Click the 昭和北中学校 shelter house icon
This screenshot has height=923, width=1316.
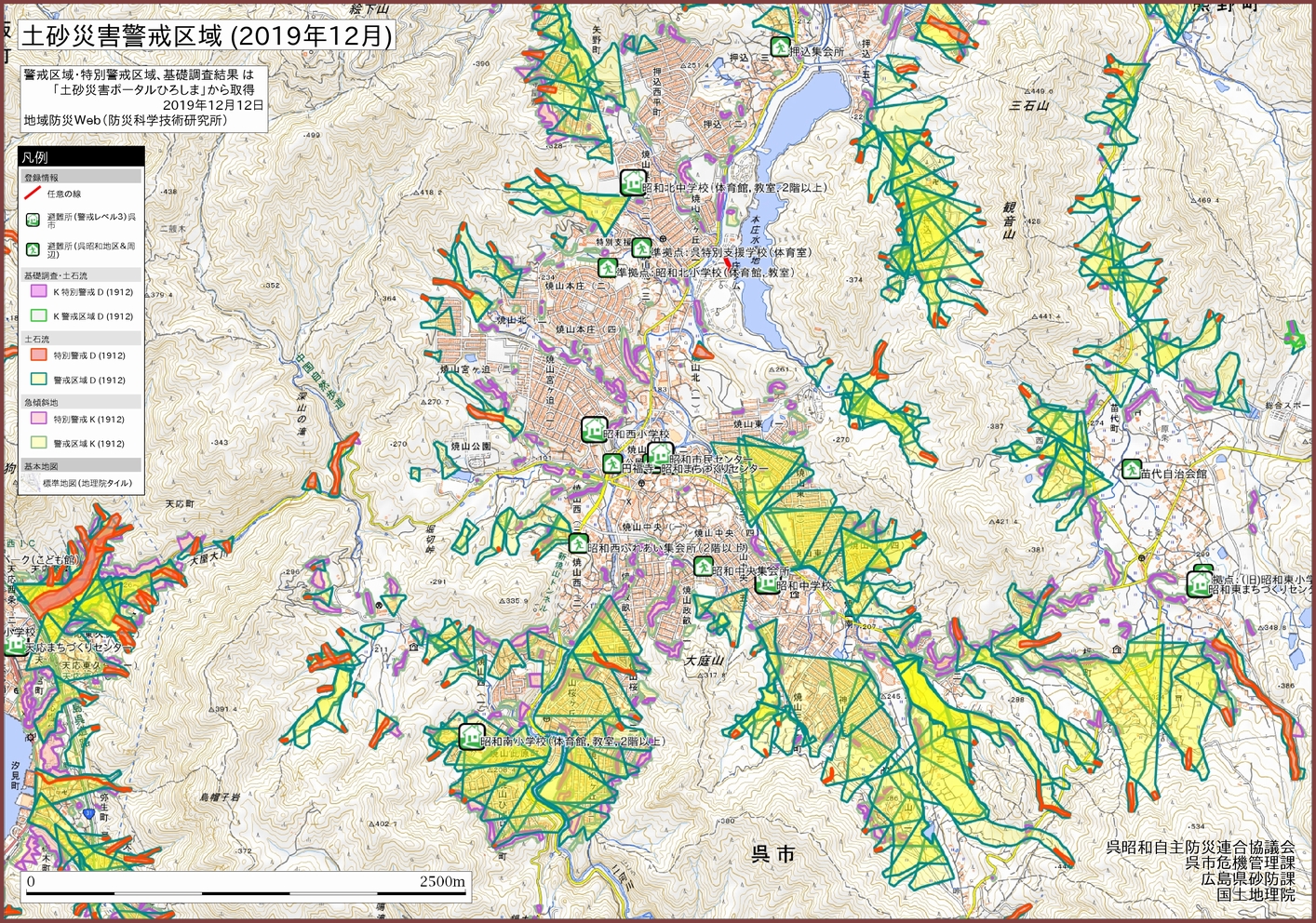click(633, 181)
